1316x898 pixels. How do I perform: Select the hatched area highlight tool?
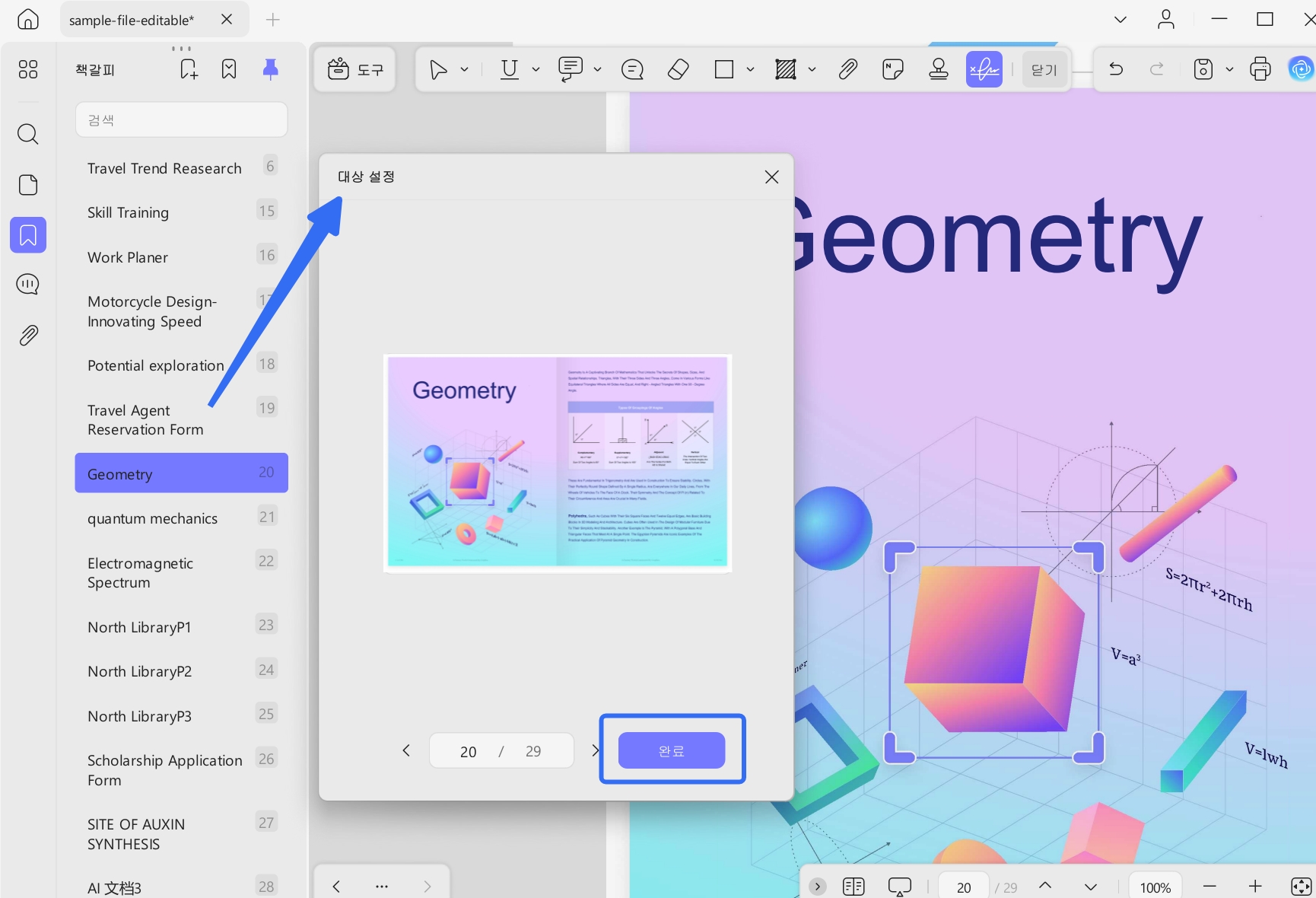coord(786,69)
